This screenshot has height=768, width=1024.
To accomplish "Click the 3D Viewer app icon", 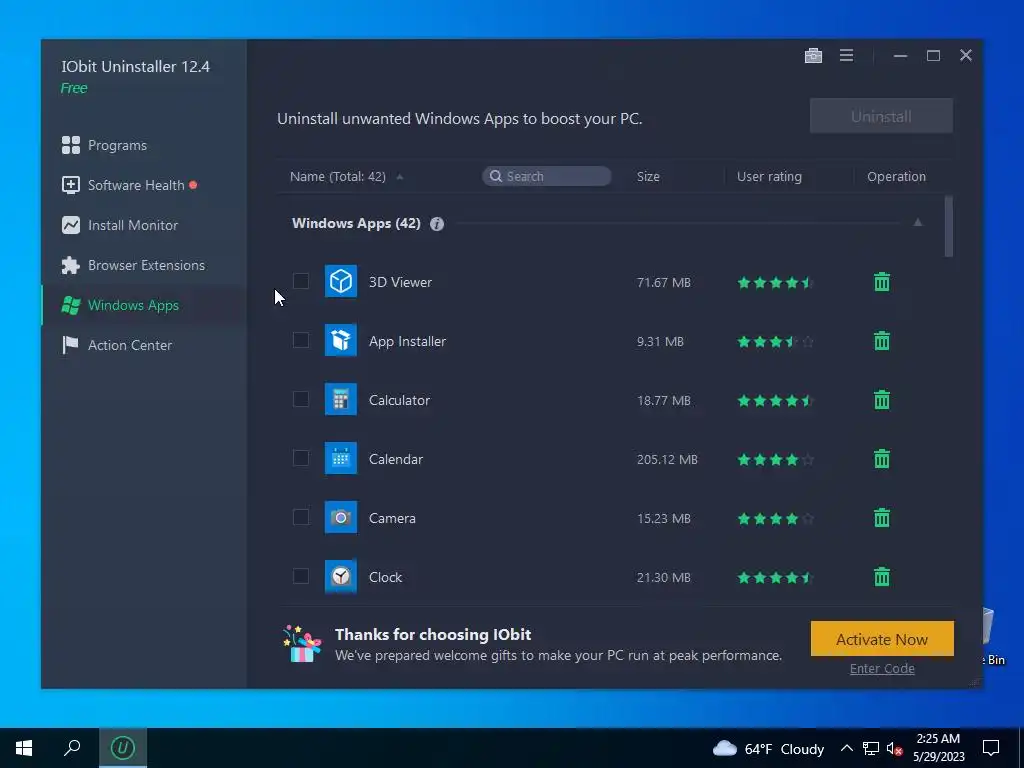I will click(x=341, y=281).
